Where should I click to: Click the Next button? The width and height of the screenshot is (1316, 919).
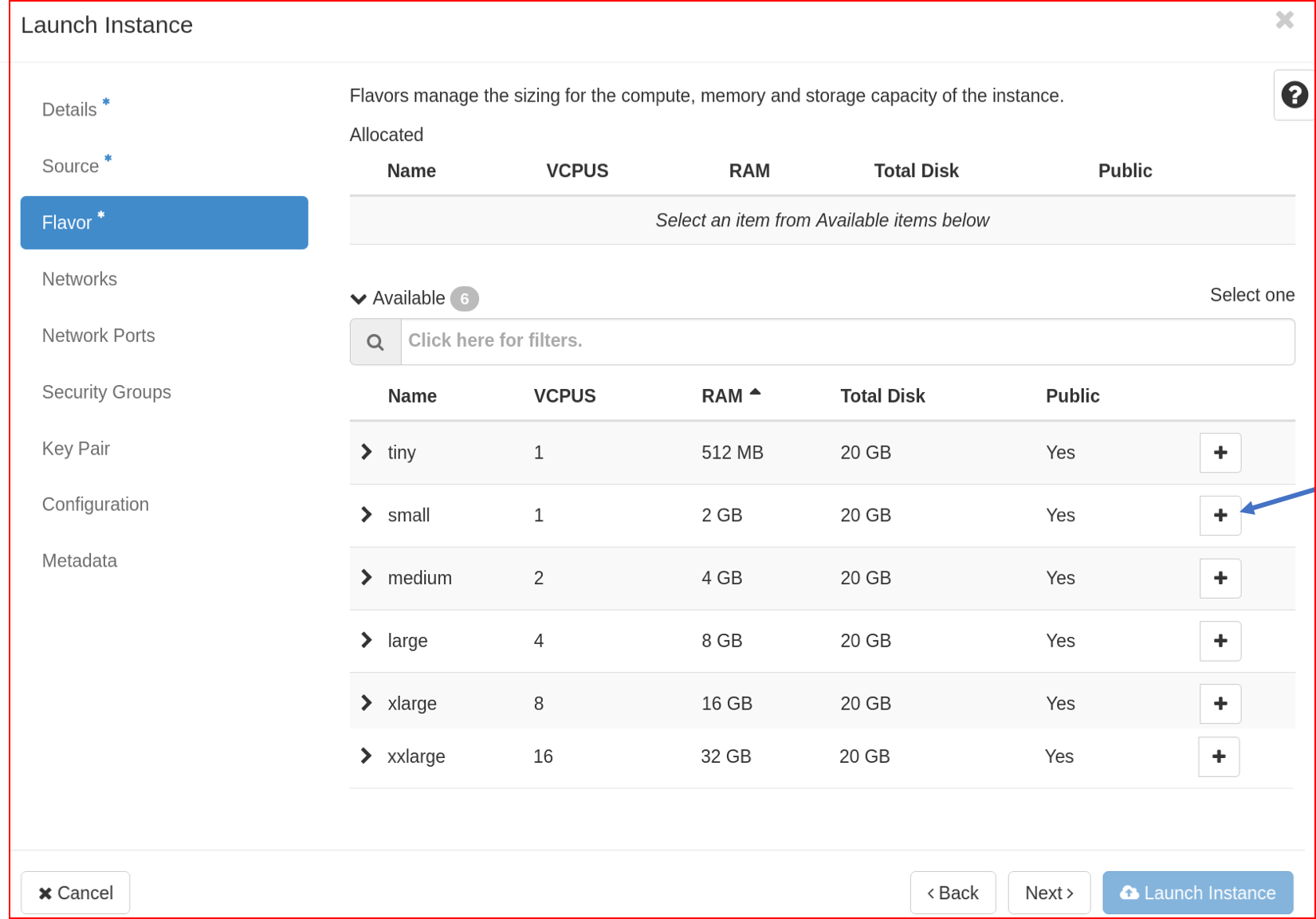click(x=1048, y=893)
